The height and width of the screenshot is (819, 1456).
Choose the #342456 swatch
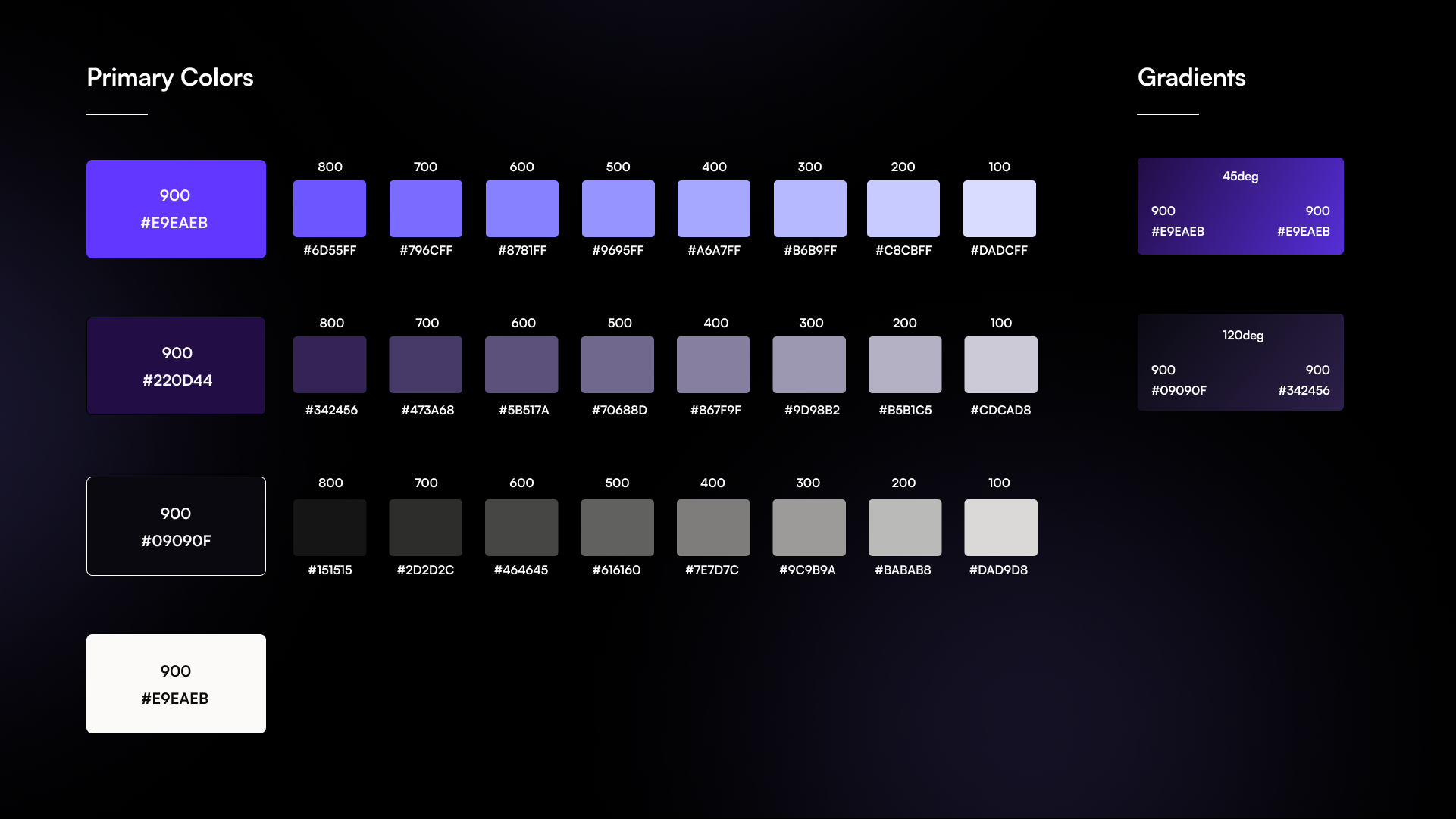pos(330,364)
